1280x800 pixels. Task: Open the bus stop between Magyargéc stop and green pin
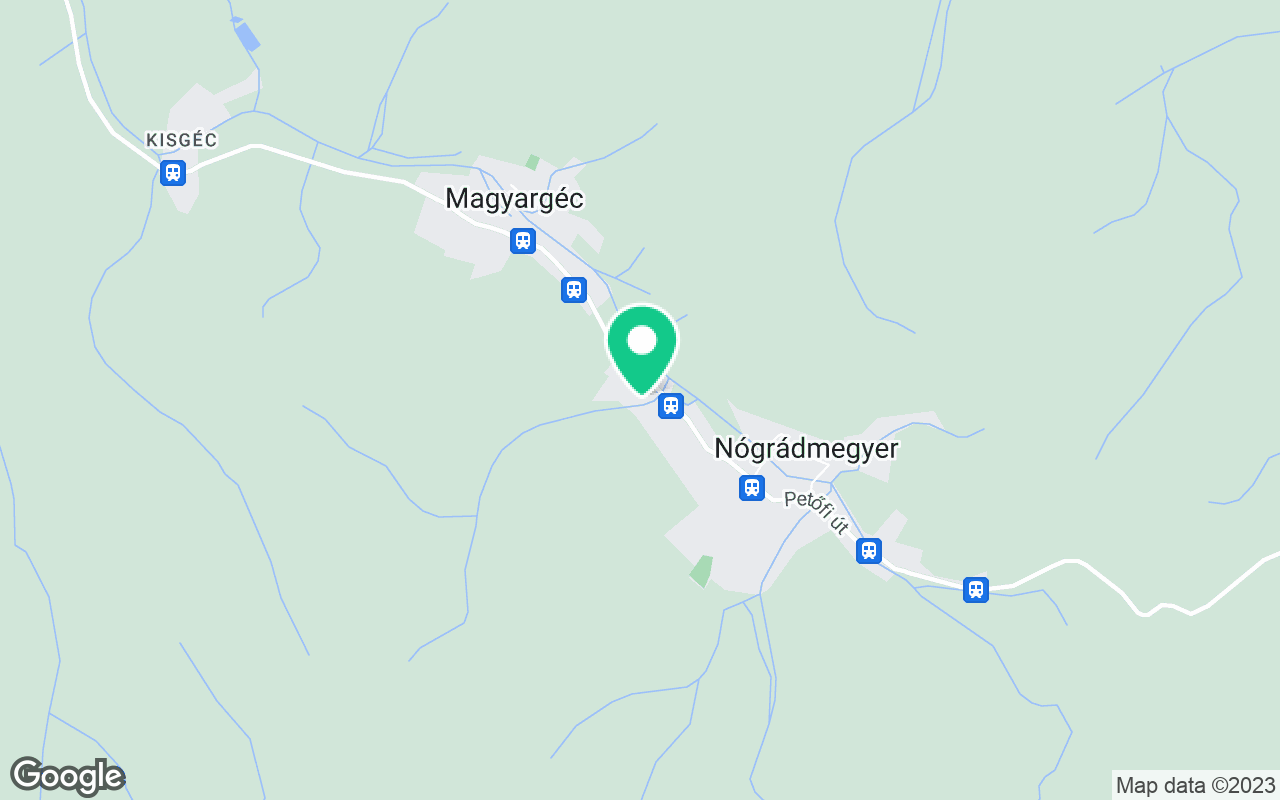click(x=573, y=290)
